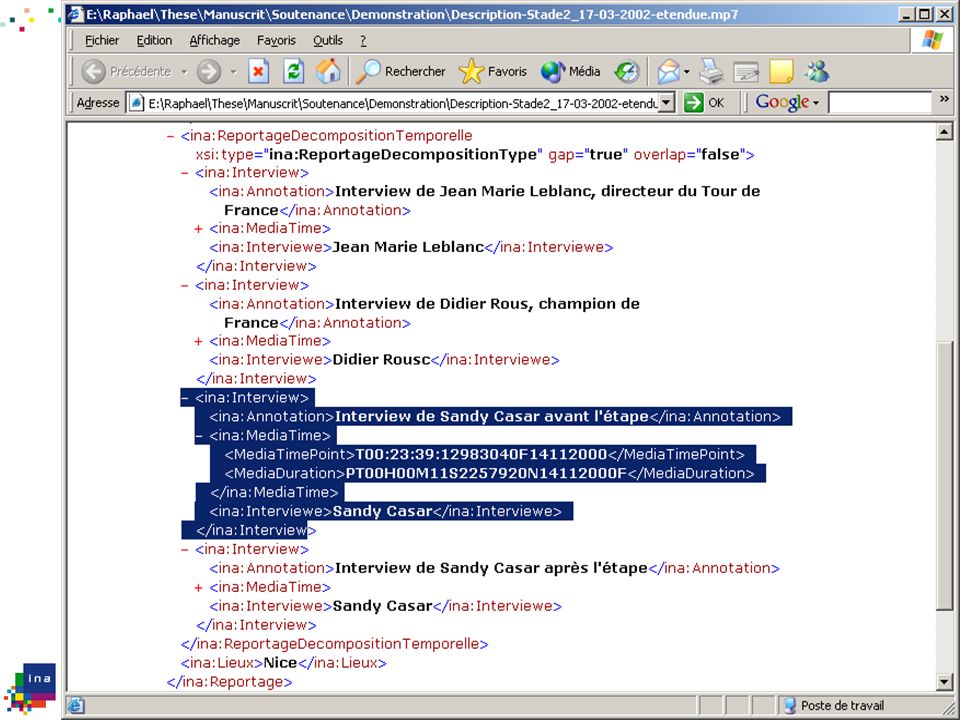The width and height of the screenshot is (960, 720).
Task: Print the page with the printer icon
Action: pyautogui.click(x=711, y=72)
